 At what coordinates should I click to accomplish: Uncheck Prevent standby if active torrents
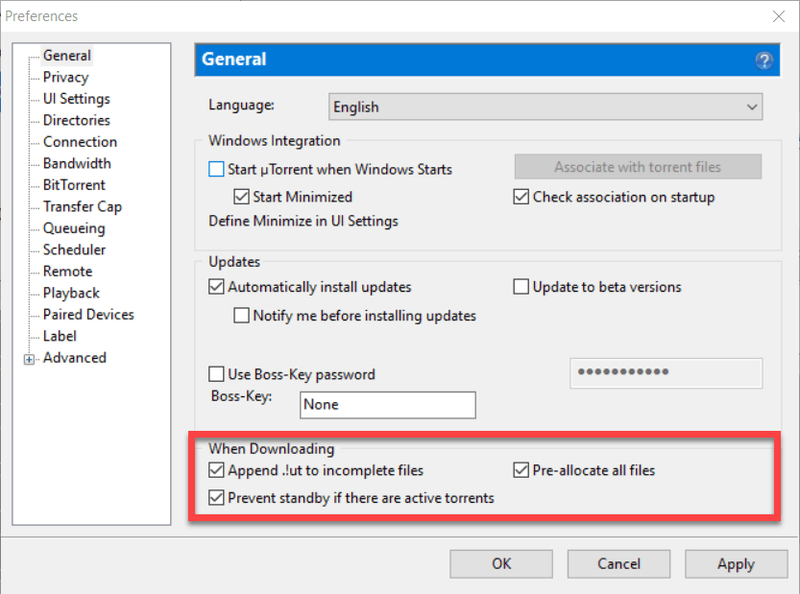pyautogui.click(x=216, y=497)
